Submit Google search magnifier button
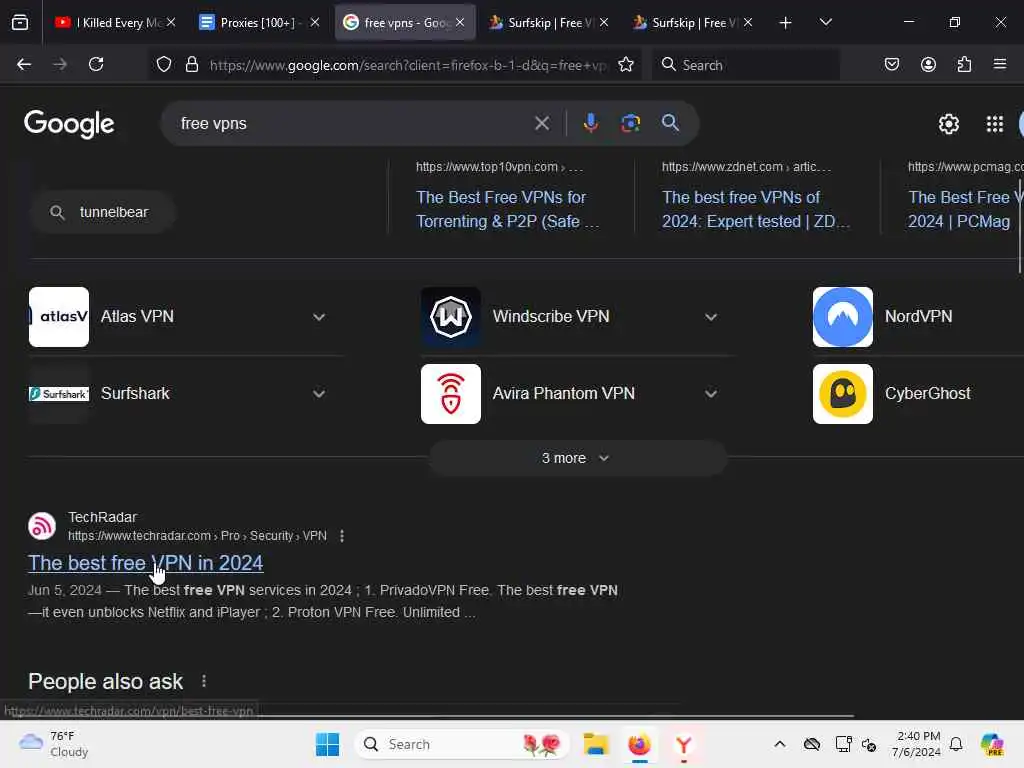 click(x=670, y=123)
